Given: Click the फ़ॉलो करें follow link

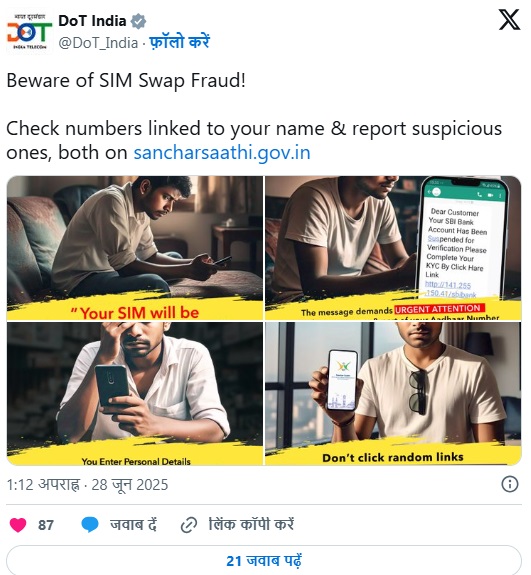Looking at the screenshot, I should coord(179,42).
